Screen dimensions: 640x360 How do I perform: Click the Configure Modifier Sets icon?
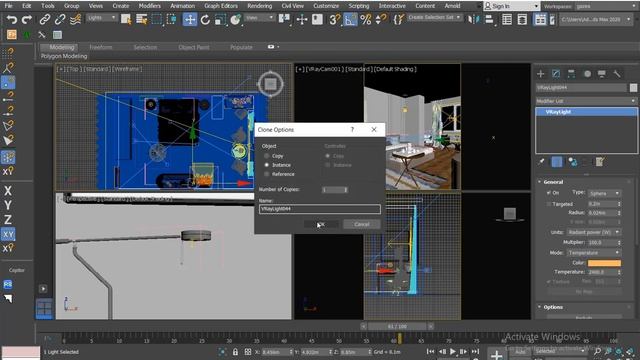pyautogui.click(x=600, y=162)
